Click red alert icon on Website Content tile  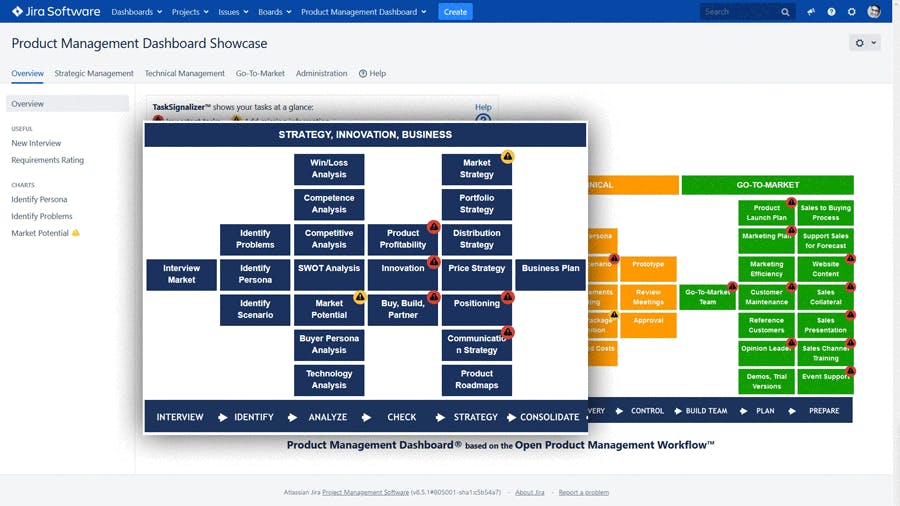[851, 258]
